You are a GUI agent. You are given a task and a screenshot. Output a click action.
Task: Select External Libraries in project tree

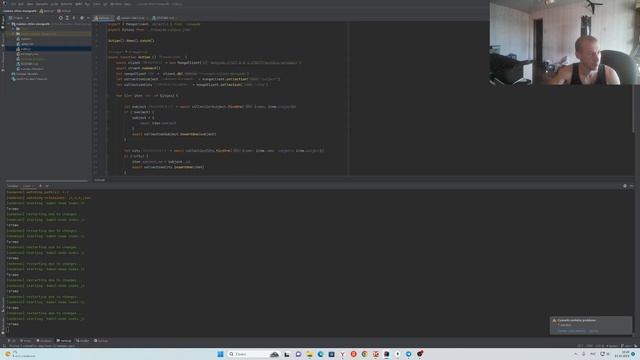point(27,74)
